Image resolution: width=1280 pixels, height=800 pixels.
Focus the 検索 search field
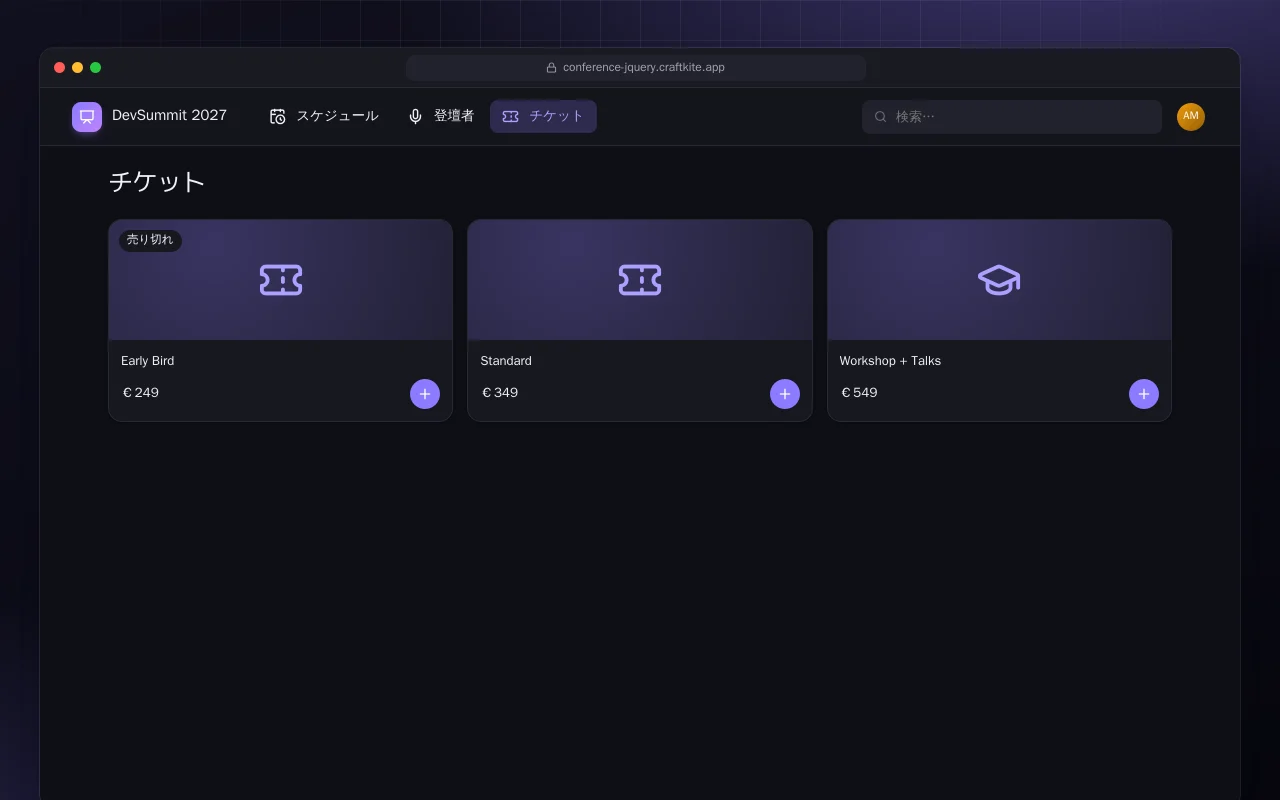coord(1012,116)
